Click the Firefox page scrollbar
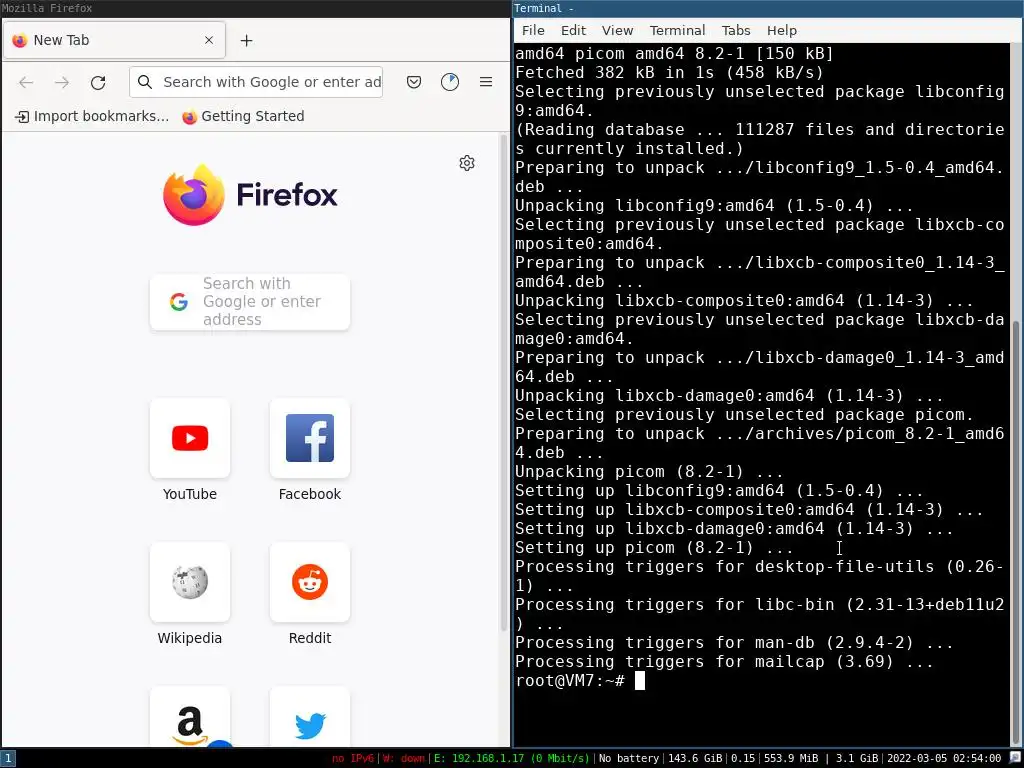1024x768 pixels. click(x=504, y=382)
